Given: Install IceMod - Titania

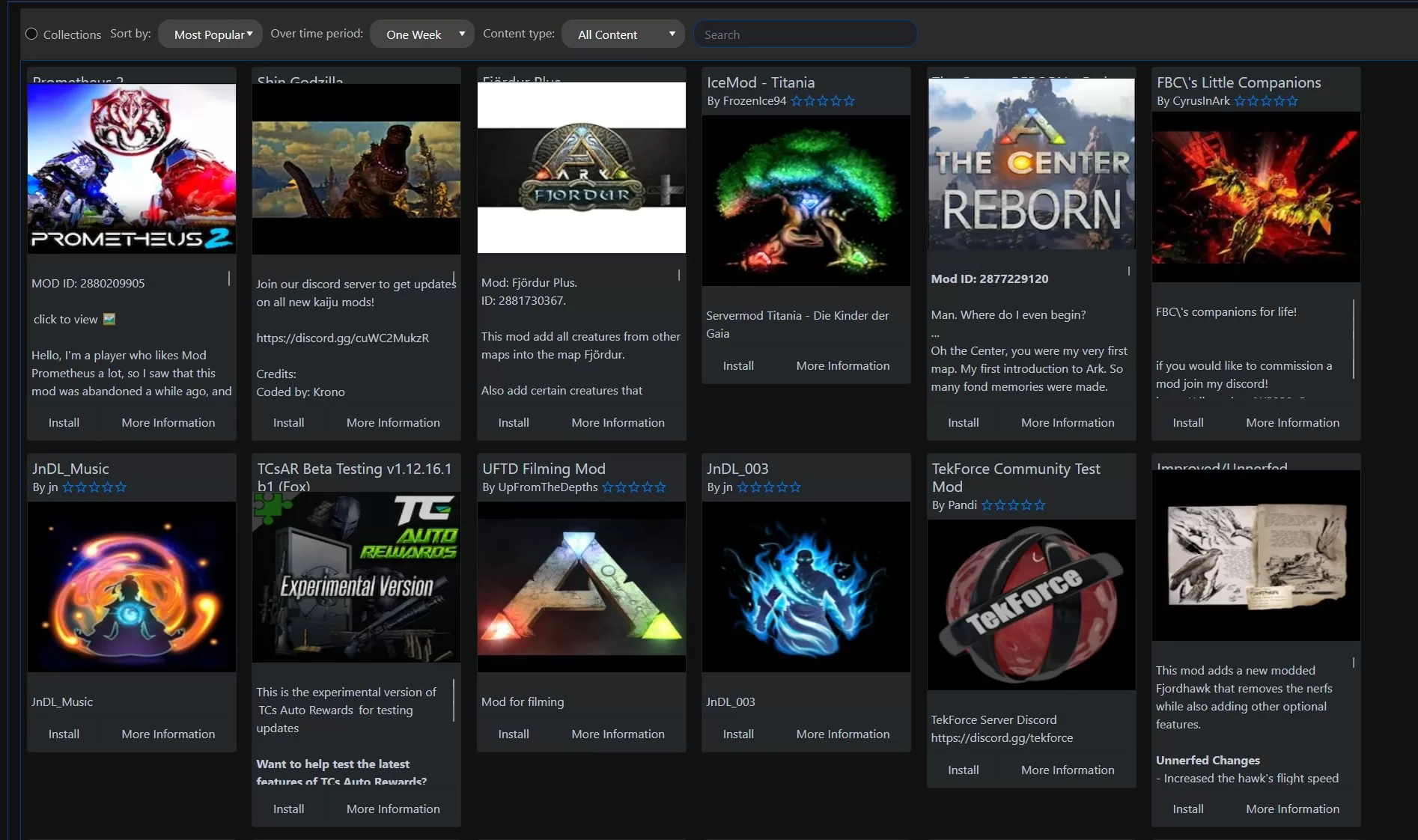Looking at the screenshot, I should [x=738, y=365].
